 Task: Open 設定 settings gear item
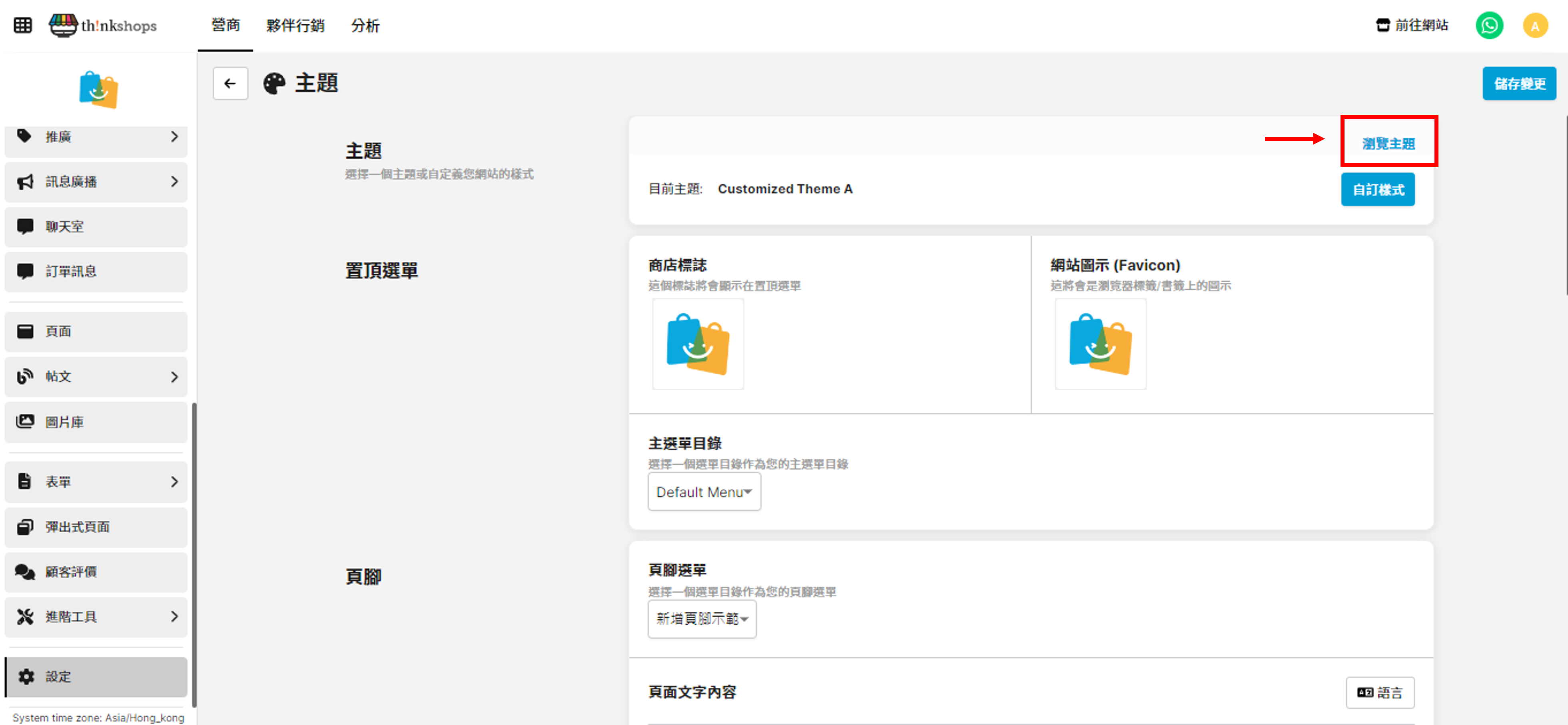click(96, 676)
